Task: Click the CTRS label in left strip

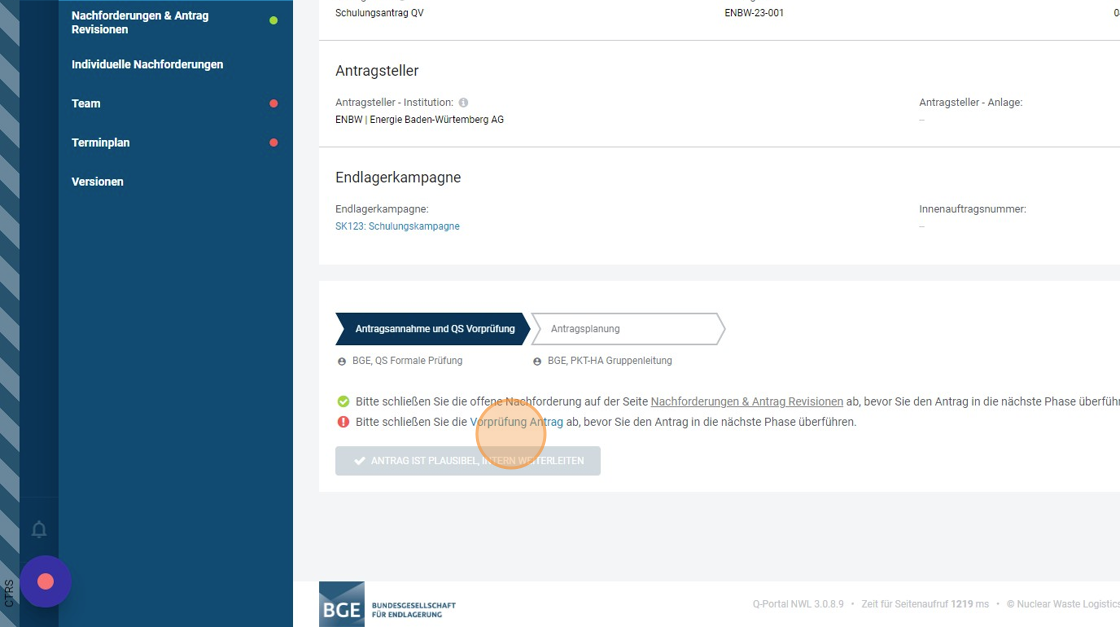Action: pos(9,593)
